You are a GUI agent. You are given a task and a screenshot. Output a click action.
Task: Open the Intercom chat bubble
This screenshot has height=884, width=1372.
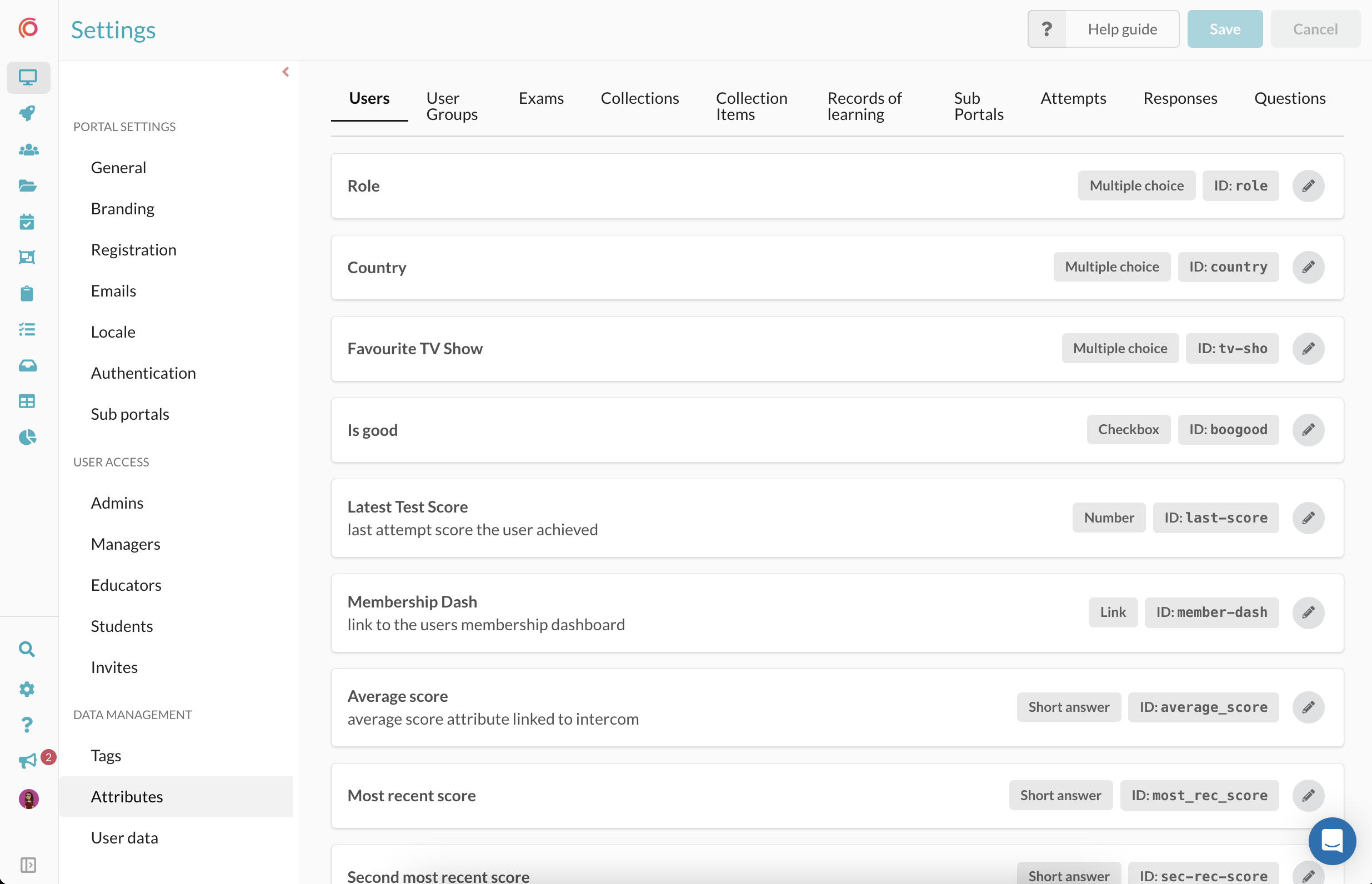point(1331,840)
